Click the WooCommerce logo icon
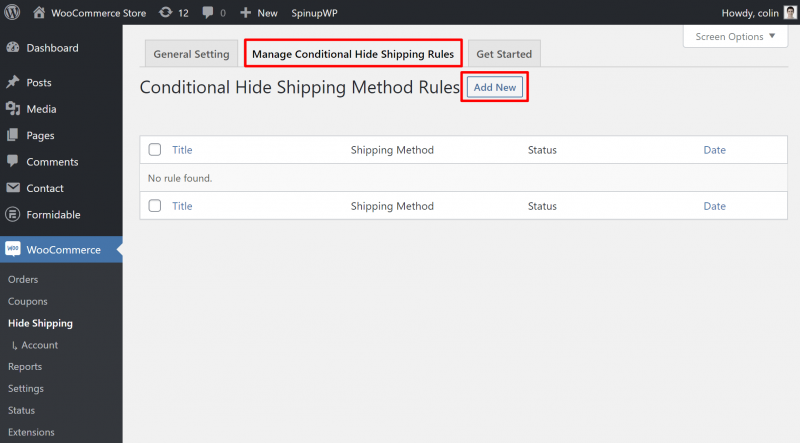The width and height of the screenshot is (800, 443). point(13,249)
